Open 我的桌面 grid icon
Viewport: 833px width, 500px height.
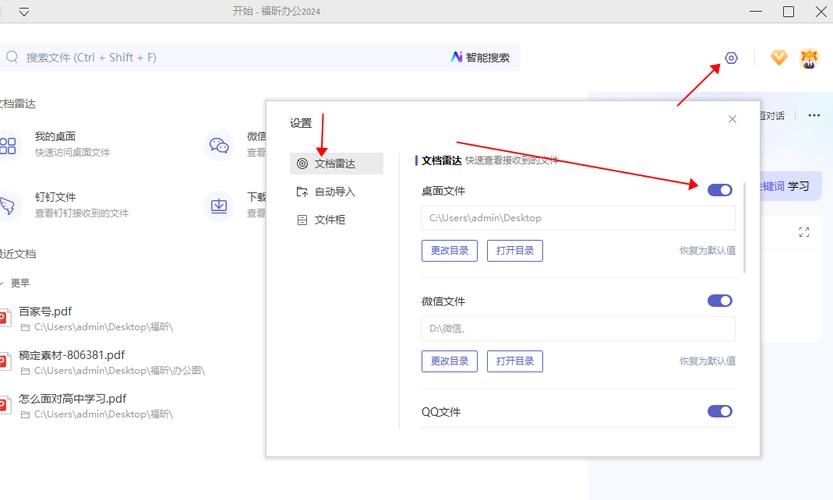(7, 146)
